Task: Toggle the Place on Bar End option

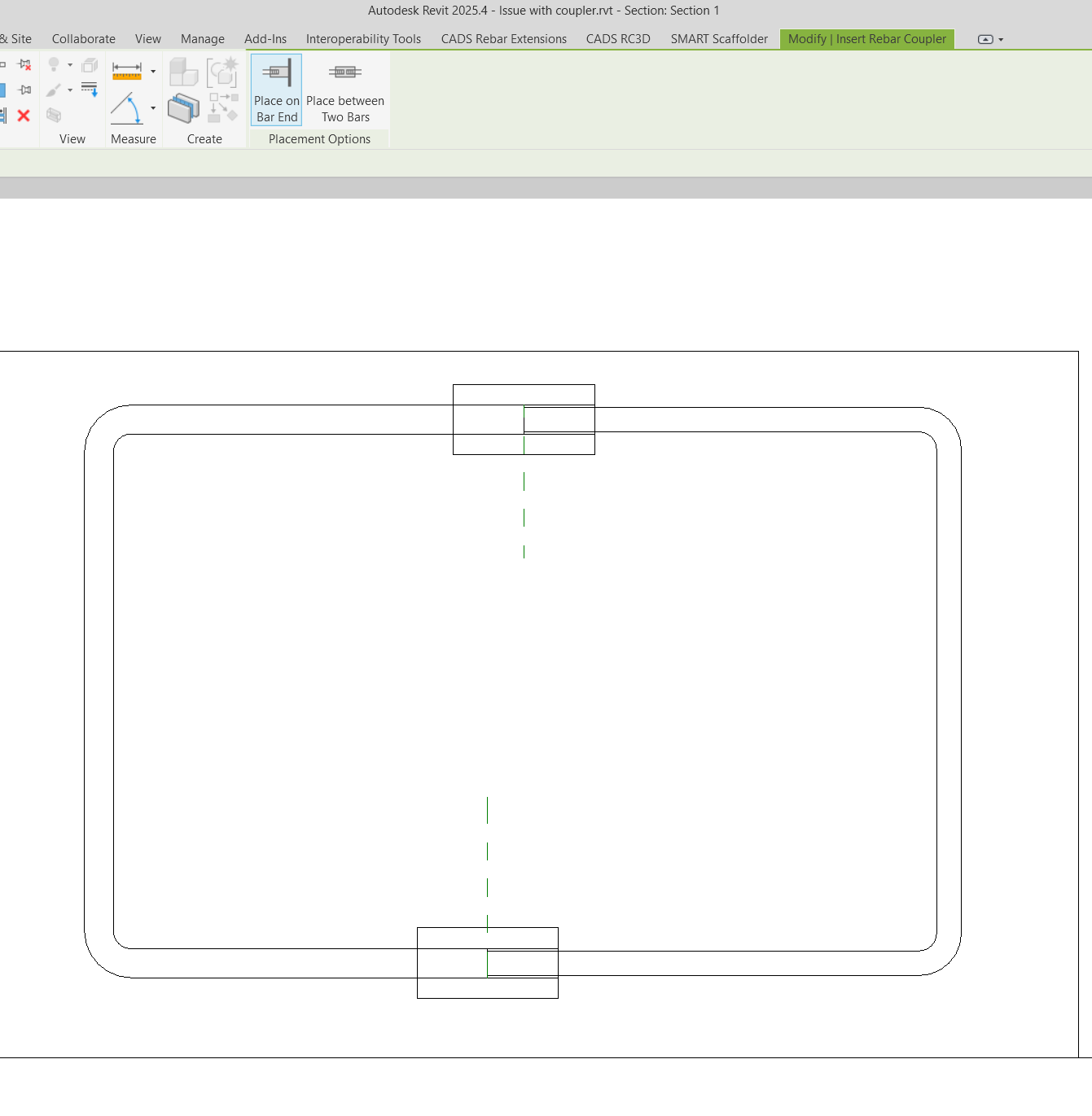Action: [x=276, y=90]
